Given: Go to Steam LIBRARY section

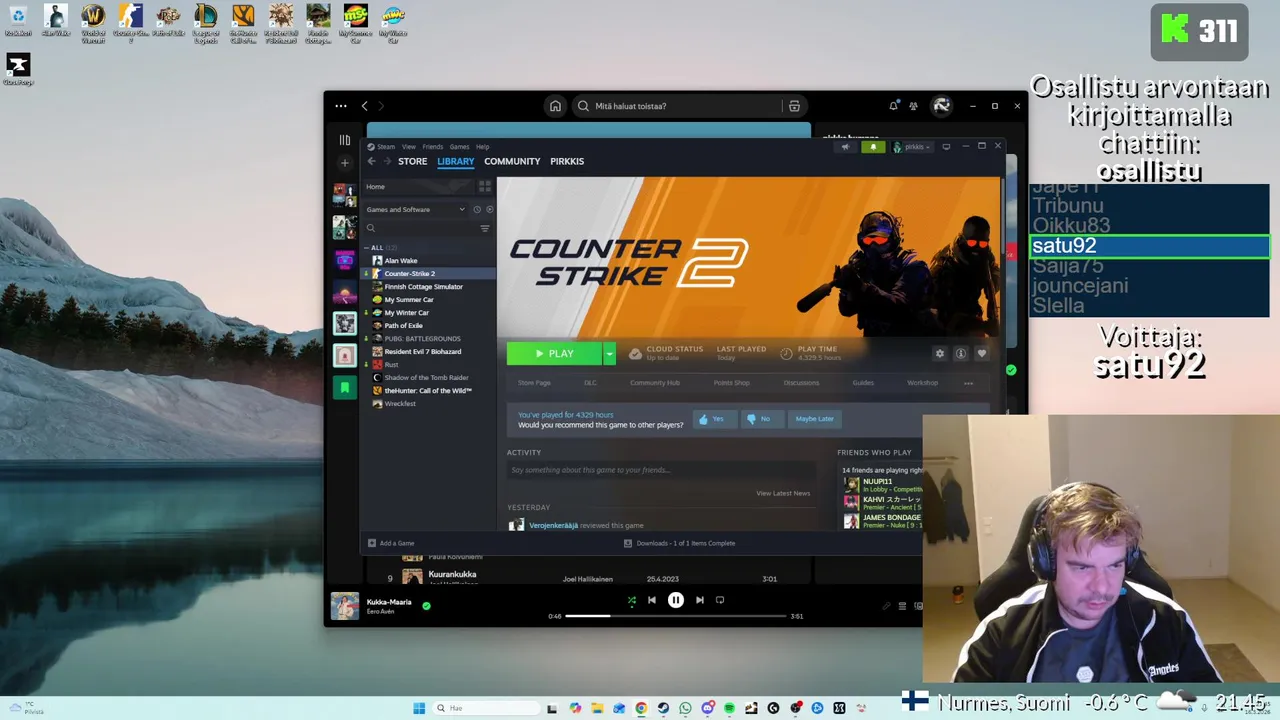Looking at the screenshot, I should point(455,161).
